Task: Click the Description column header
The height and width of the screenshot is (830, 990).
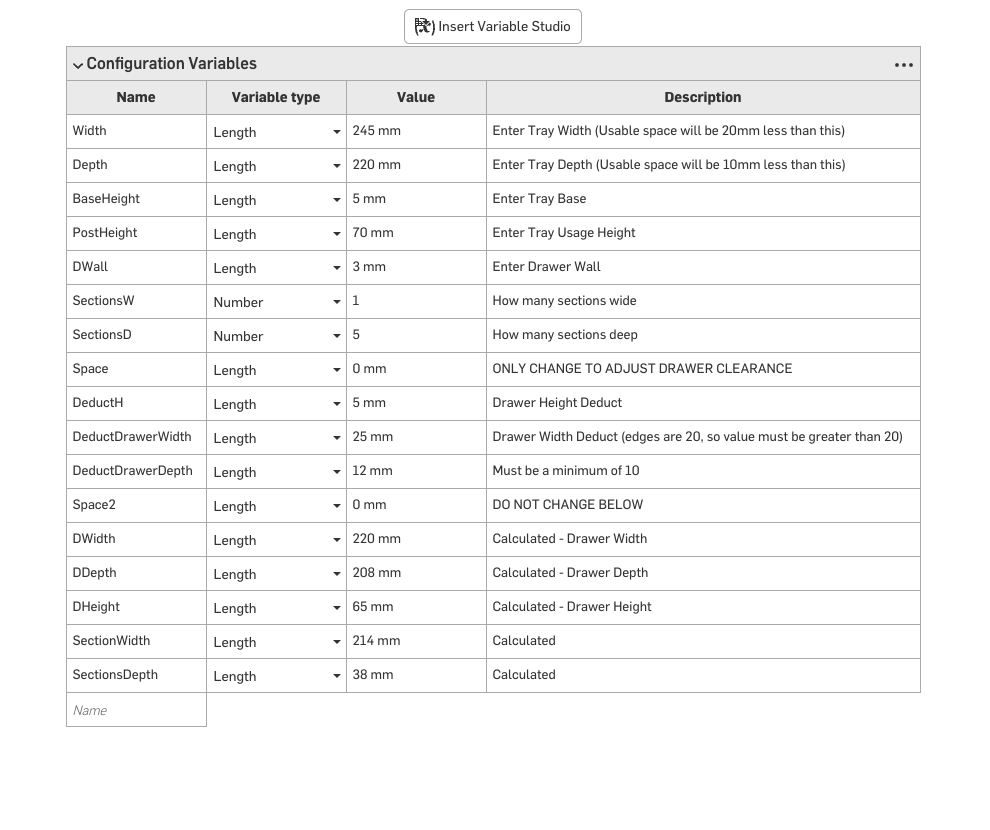Action: [x=703, y=98]
